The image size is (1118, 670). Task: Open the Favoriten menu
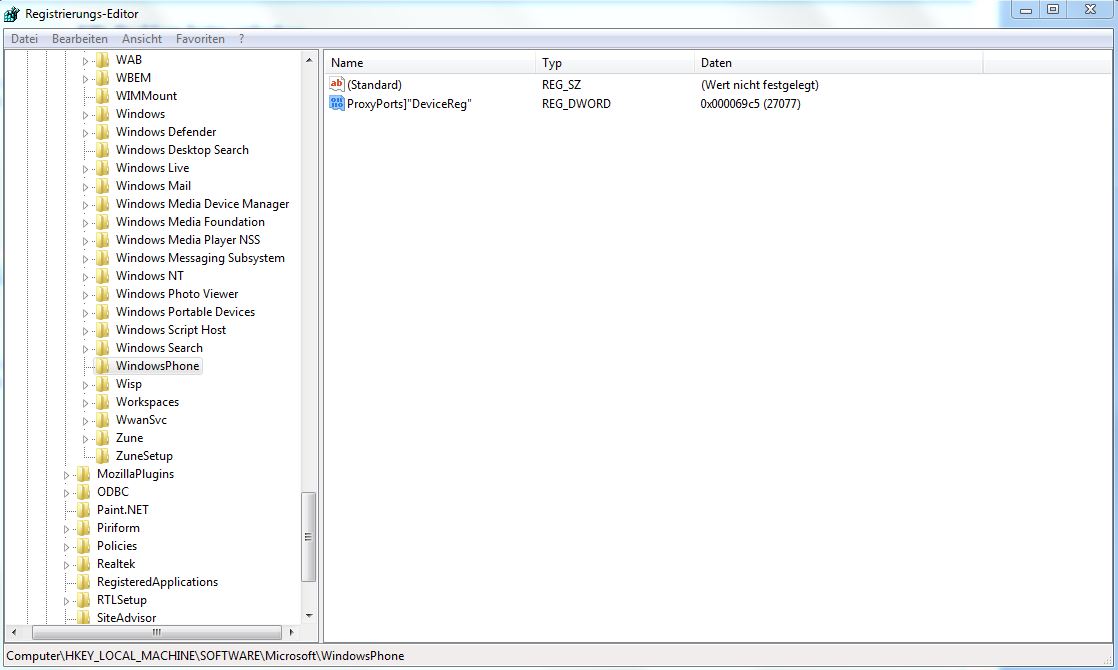pos(200,38)
